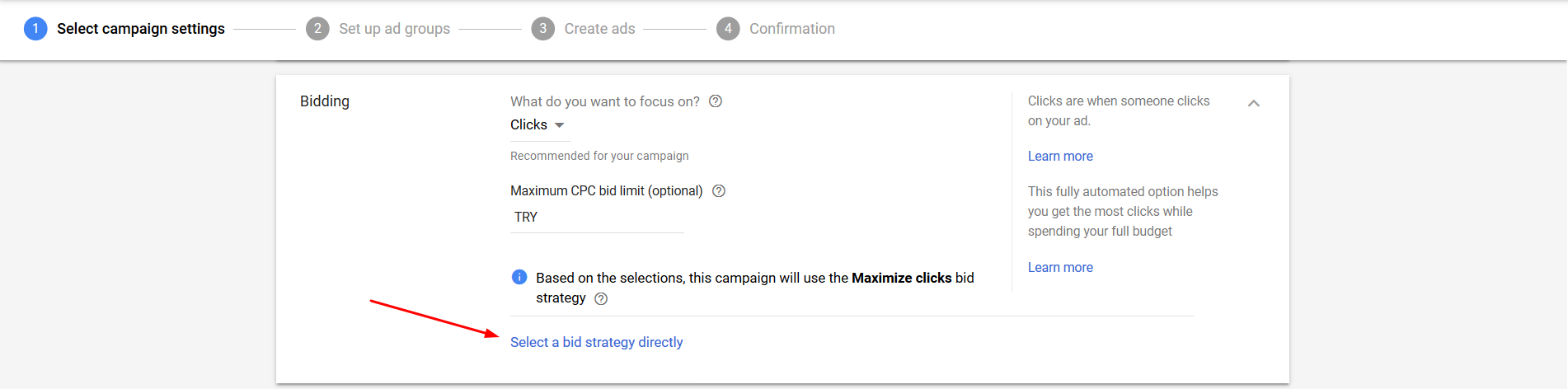This screenshot has height=389, width=1568.
Task: Open the Clicks focus dropdown
Action: pos(538,125)
